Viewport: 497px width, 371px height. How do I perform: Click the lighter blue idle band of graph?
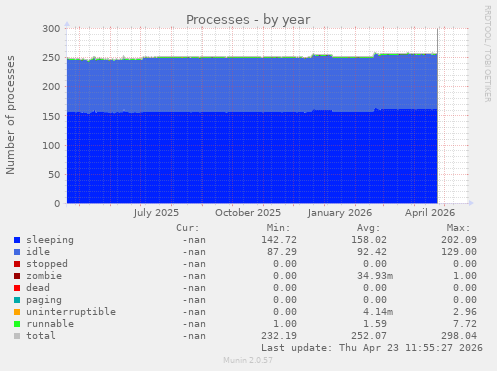click(x=252, y=85)
